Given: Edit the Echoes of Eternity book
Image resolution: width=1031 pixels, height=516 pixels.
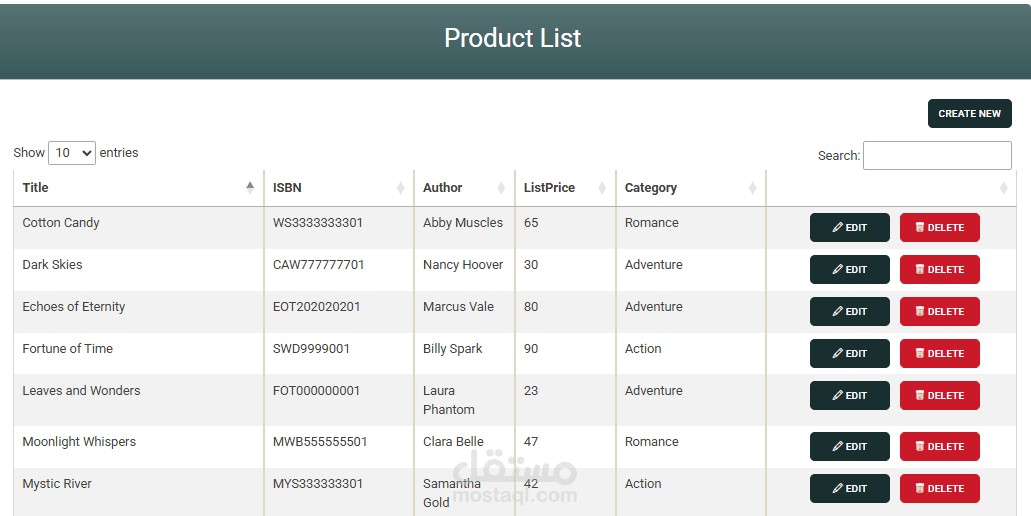Looking at the screenshot, I should pyautogui.click(x=850, y=312).
